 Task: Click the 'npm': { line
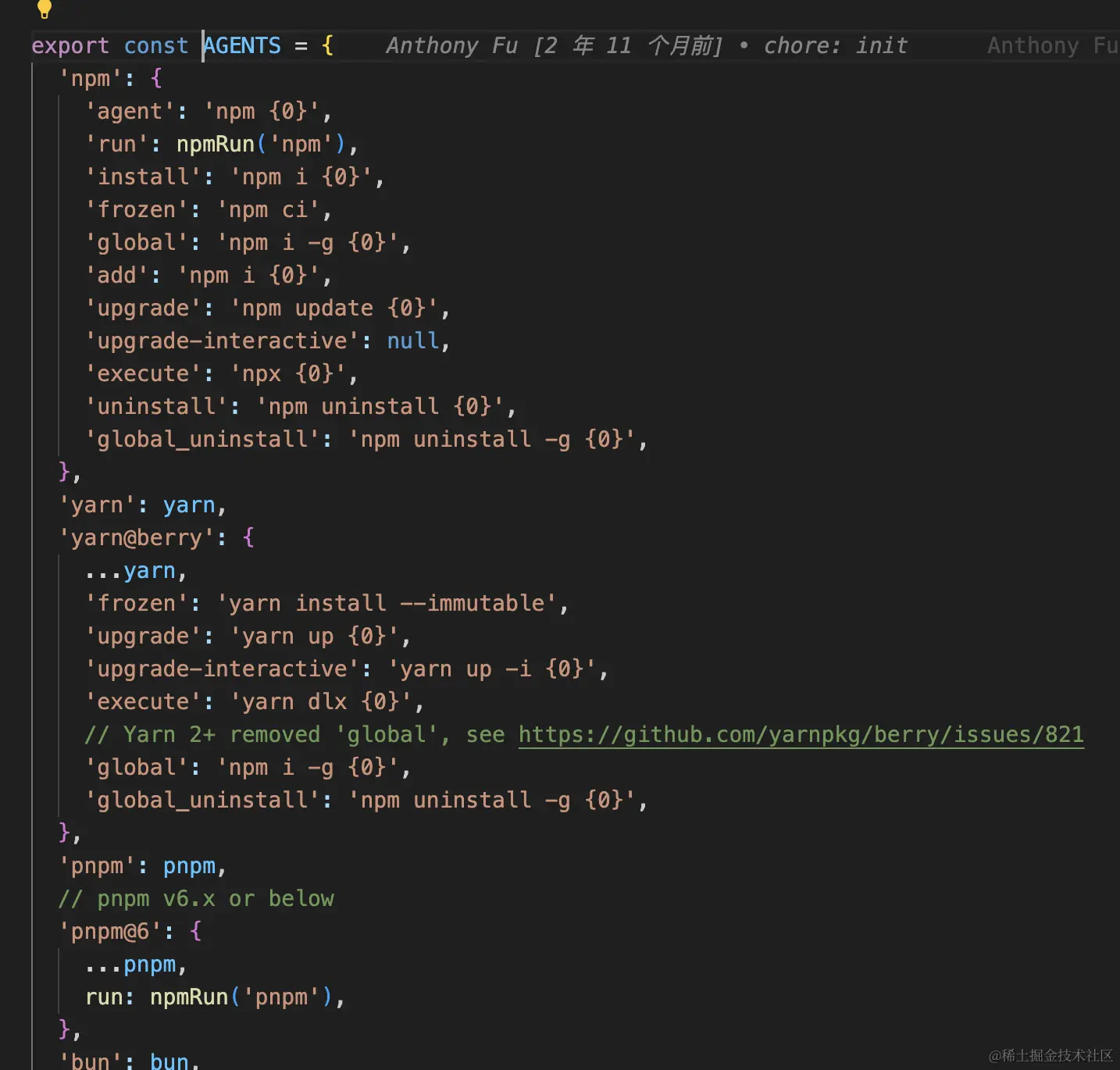(110, 79)
